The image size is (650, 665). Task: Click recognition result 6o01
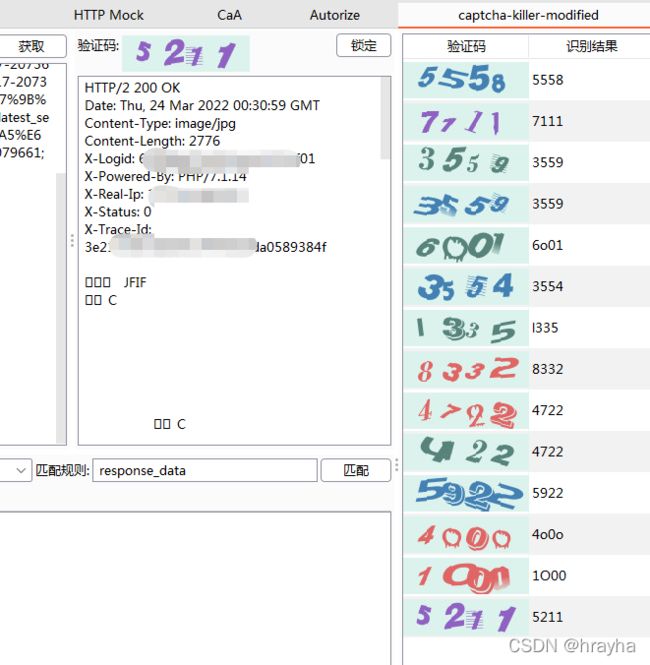[548, 245]
